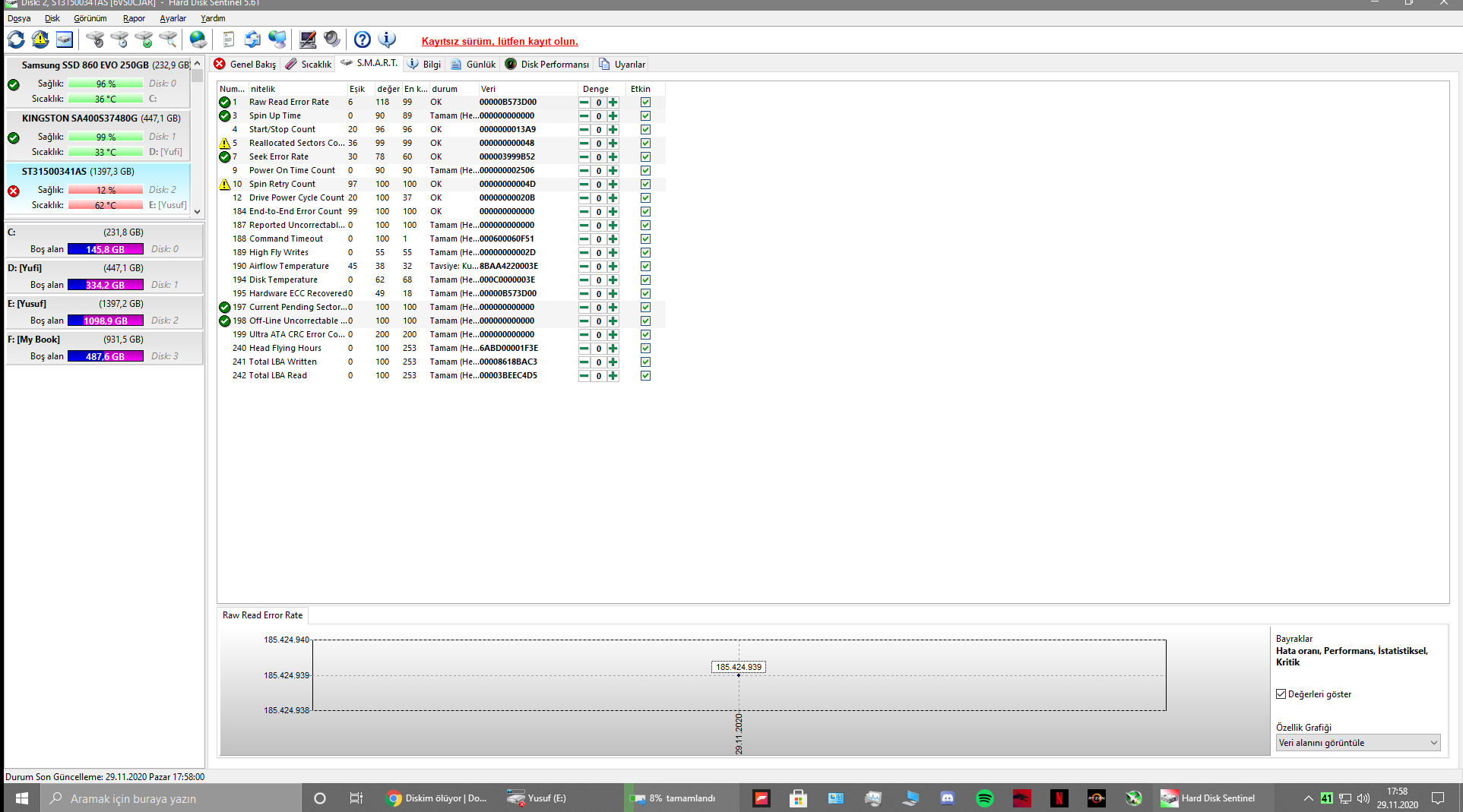
Task: Click the globe with disk toolbar icon
Action: point(198,39)
